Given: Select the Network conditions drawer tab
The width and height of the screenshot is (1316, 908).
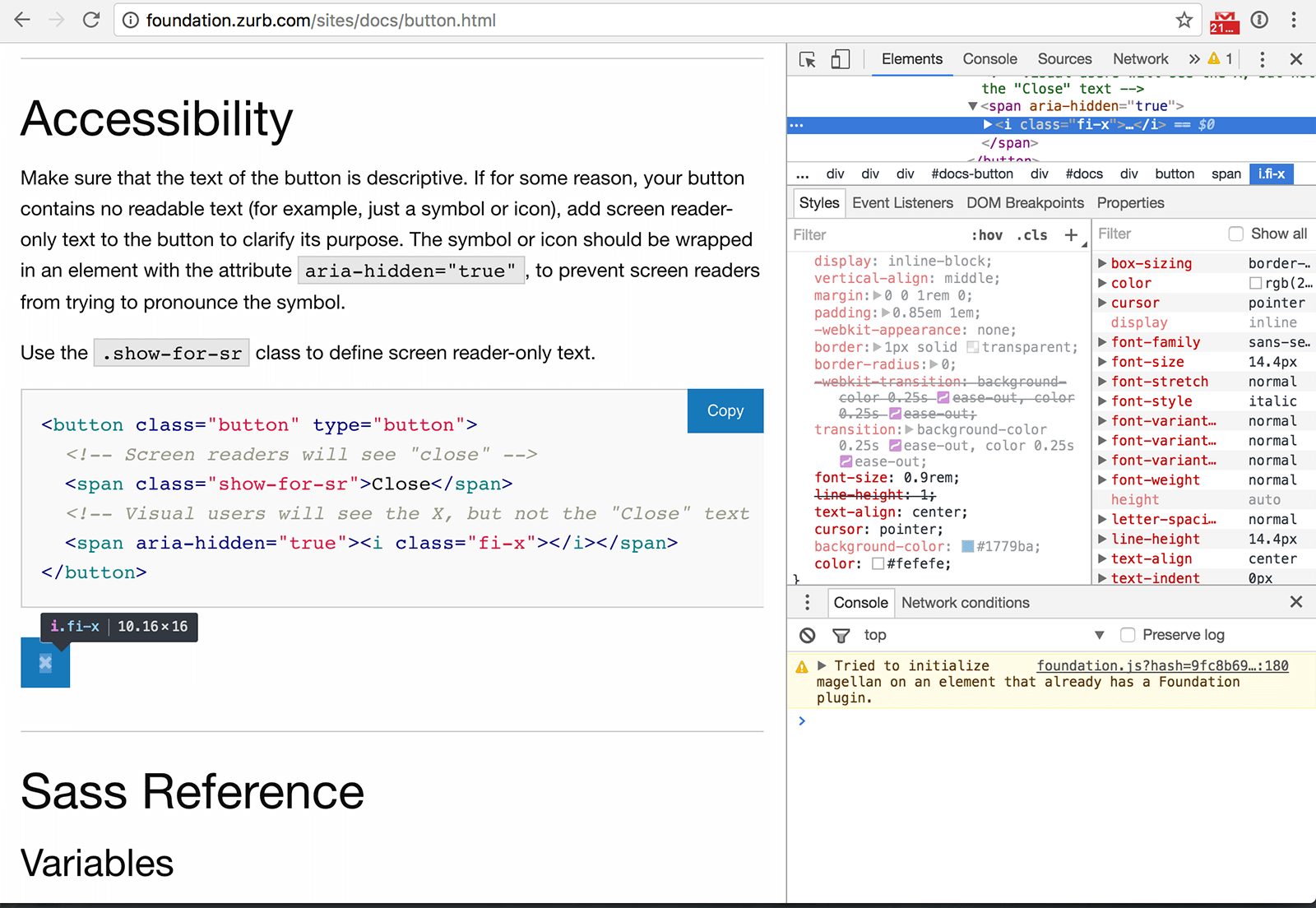Looking at the screenshot, I should point(966,603).
